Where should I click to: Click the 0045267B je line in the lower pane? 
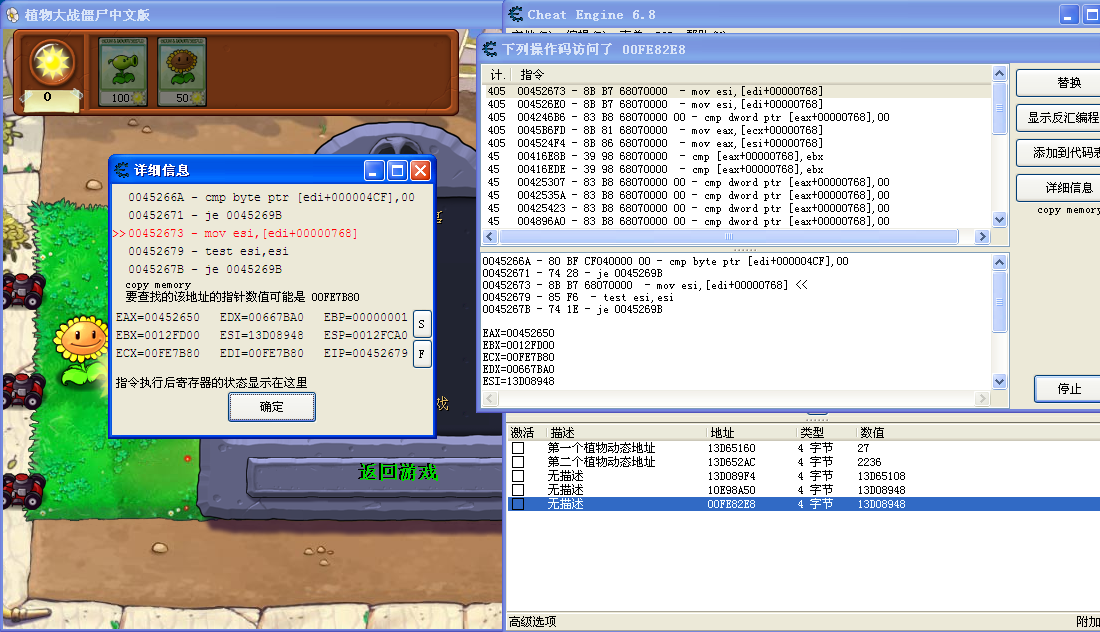[572, 309]
